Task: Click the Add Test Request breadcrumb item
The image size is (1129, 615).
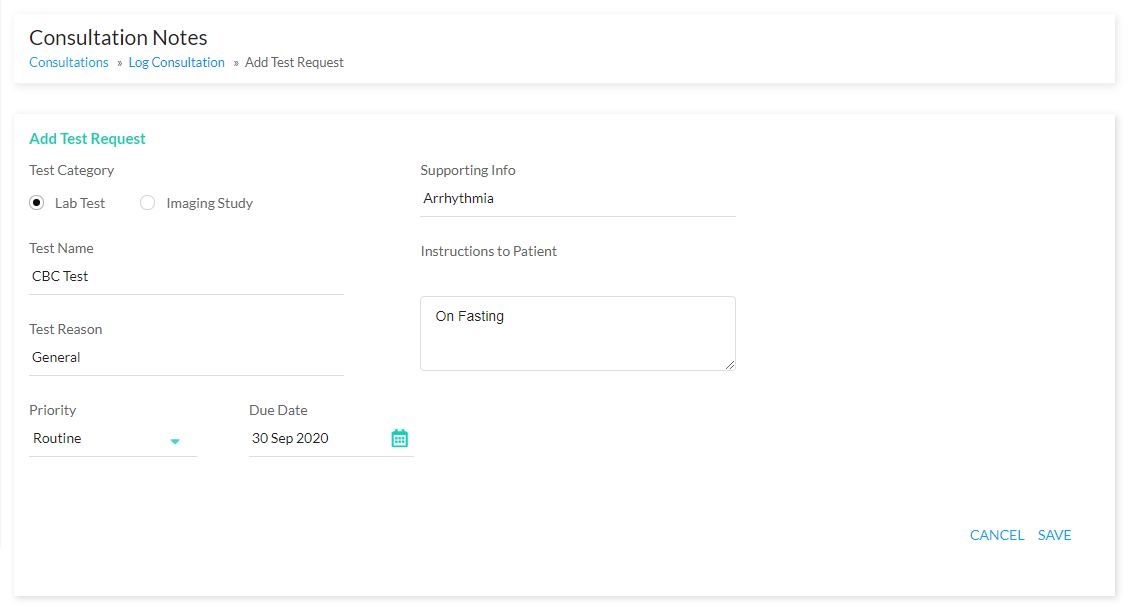Action: (x=294, y=63)
